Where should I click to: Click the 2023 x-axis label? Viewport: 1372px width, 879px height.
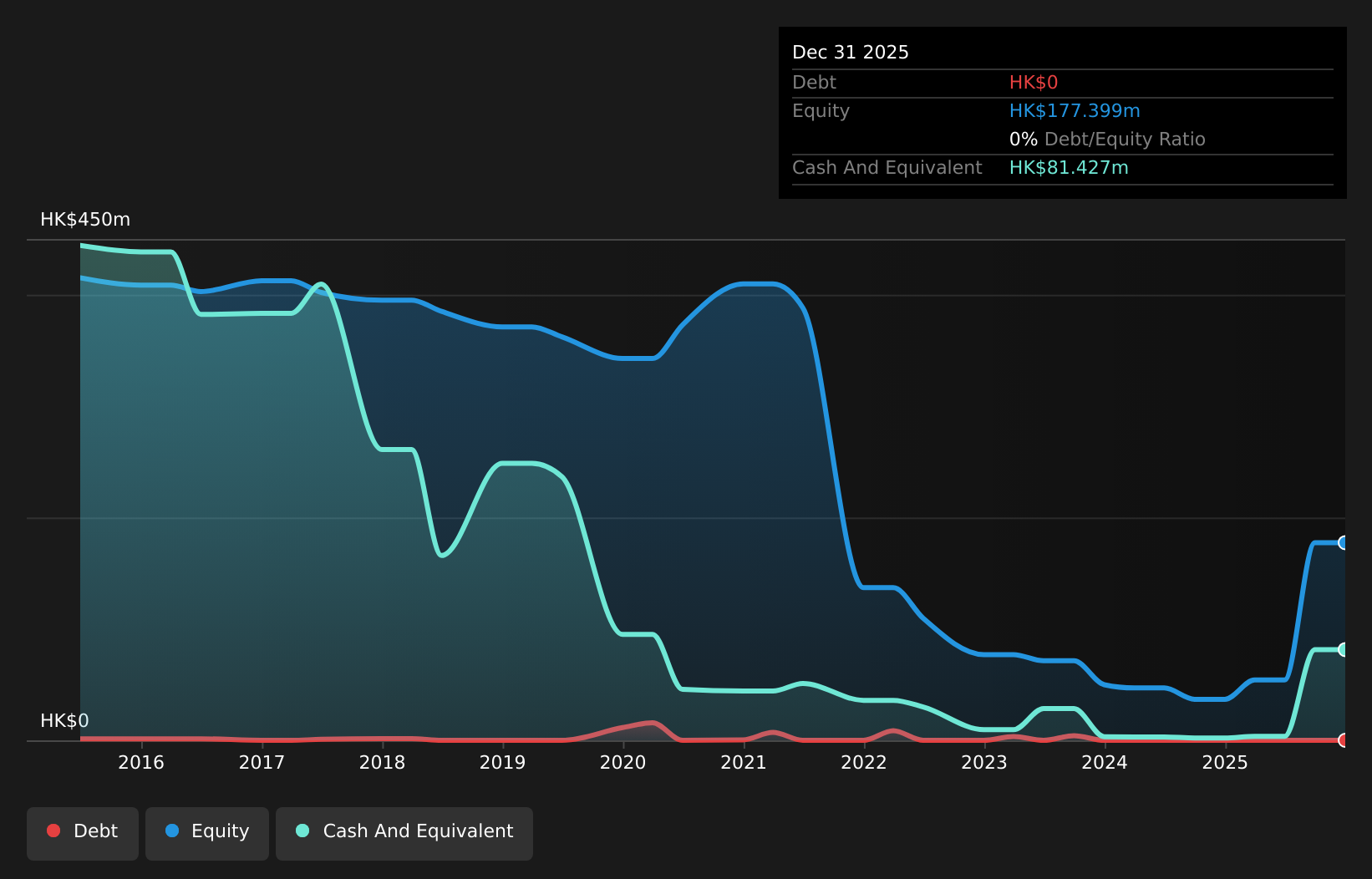(x=984, y=762)
